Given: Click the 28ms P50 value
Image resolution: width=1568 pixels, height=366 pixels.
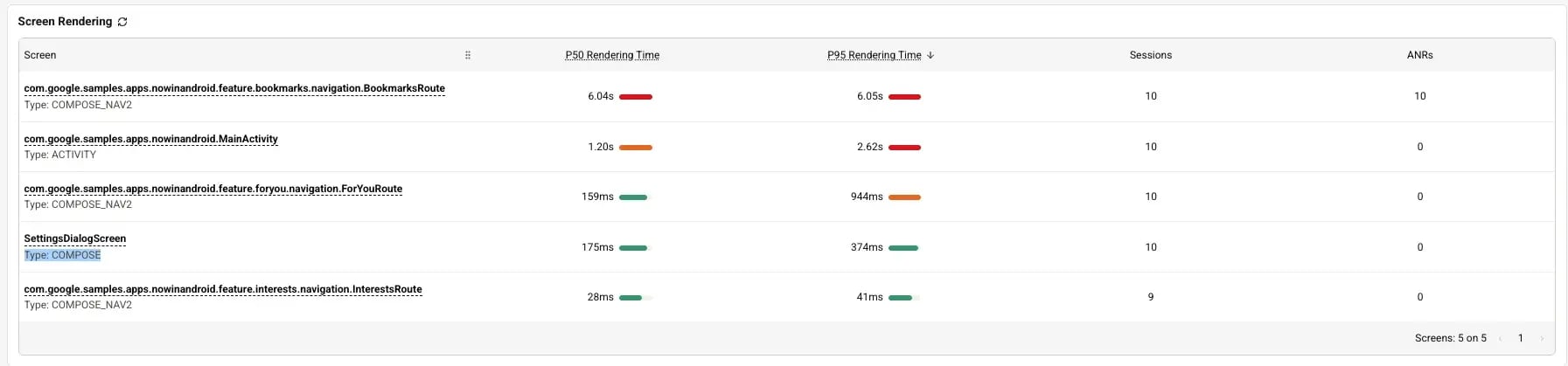Looking at the screenshot, I should (x=601, y=297).
